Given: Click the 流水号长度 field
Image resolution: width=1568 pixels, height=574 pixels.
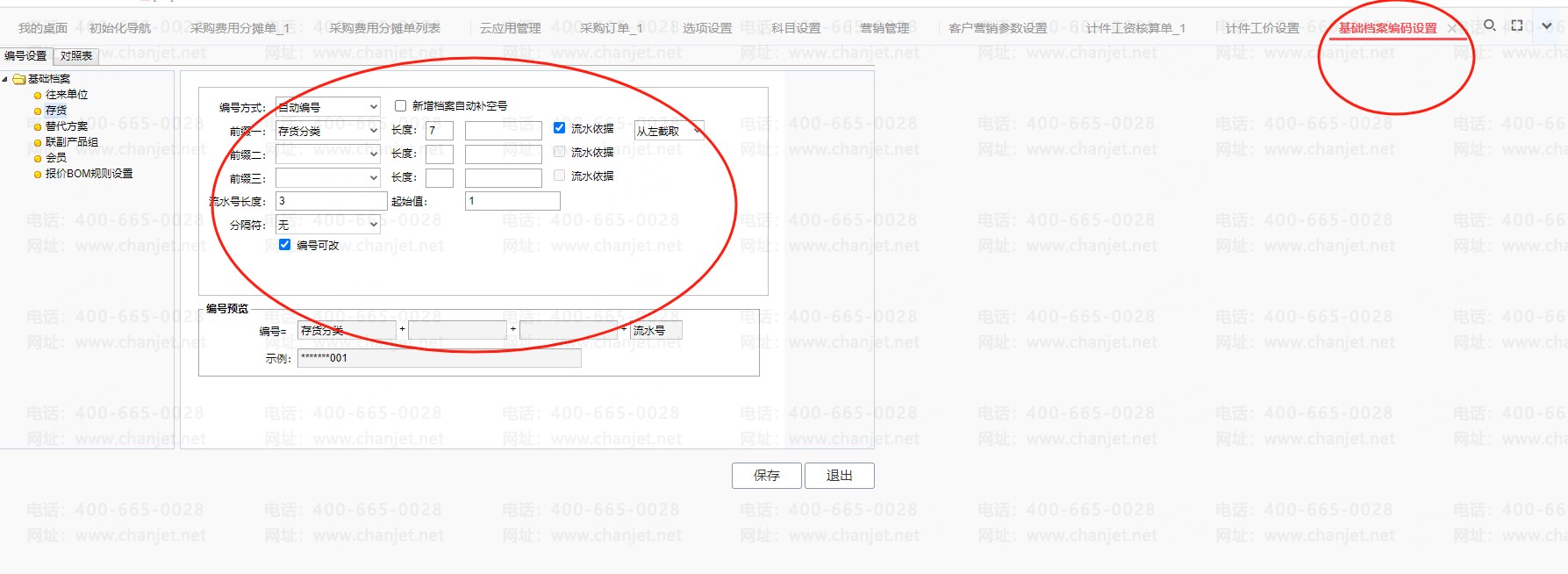Looking at the screenshot, I should [x=332, y=201].
